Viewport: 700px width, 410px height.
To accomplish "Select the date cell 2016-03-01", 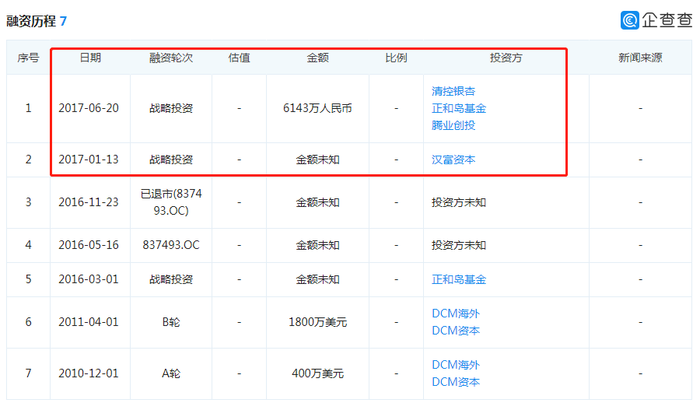I will click(x=88, y=279).
